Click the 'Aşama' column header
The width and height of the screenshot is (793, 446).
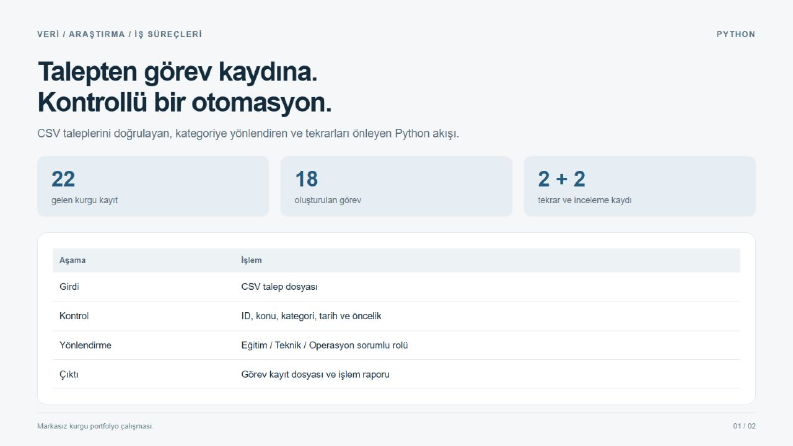tap(72, 260)
